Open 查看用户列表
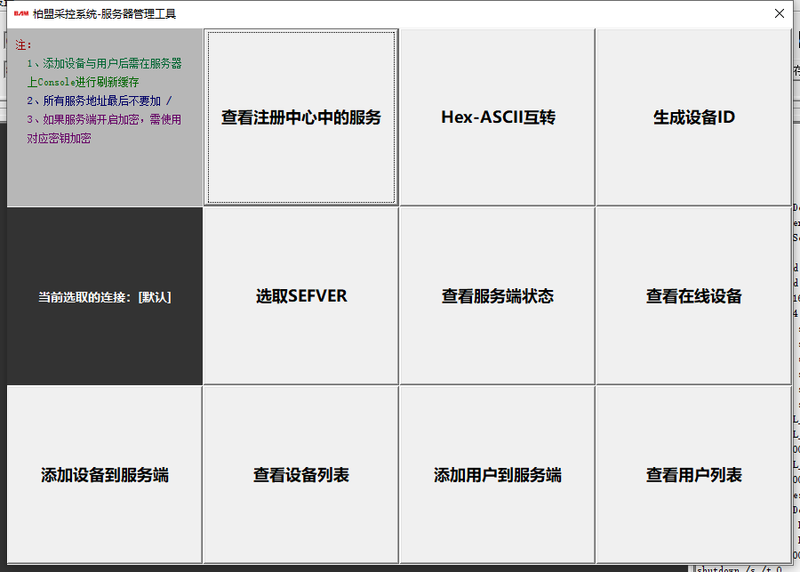This screenshot has width=800, height=572. point(693,475)
